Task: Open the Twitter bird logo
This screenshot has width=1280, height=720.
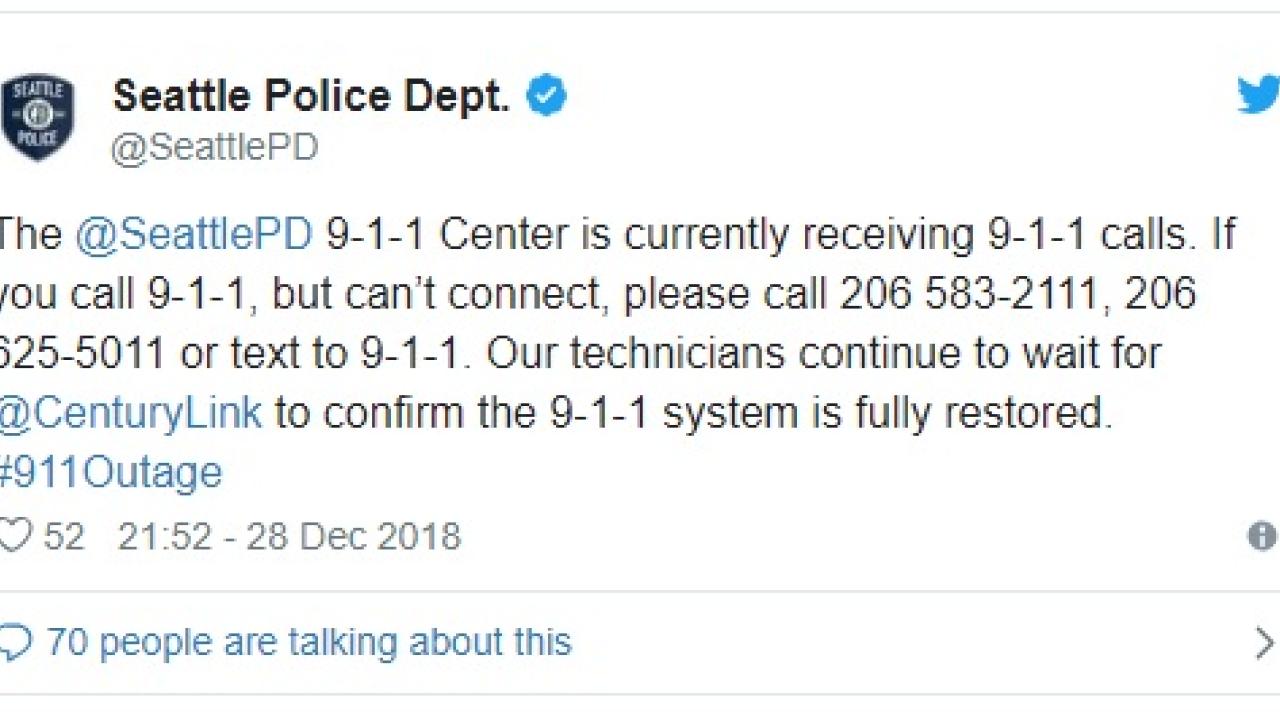Action: (1258, 95)
